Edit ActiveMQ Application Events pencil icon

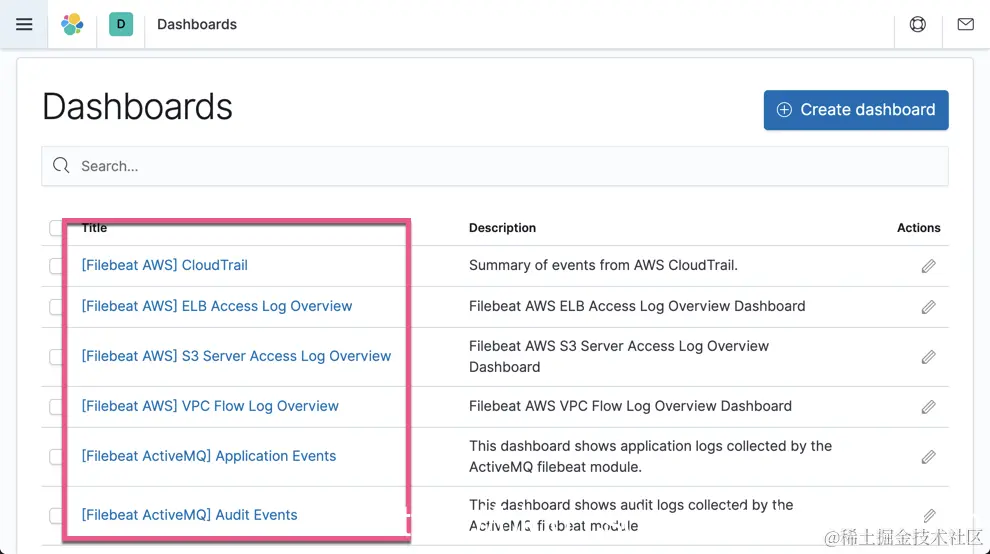click(x=928, y=457)
